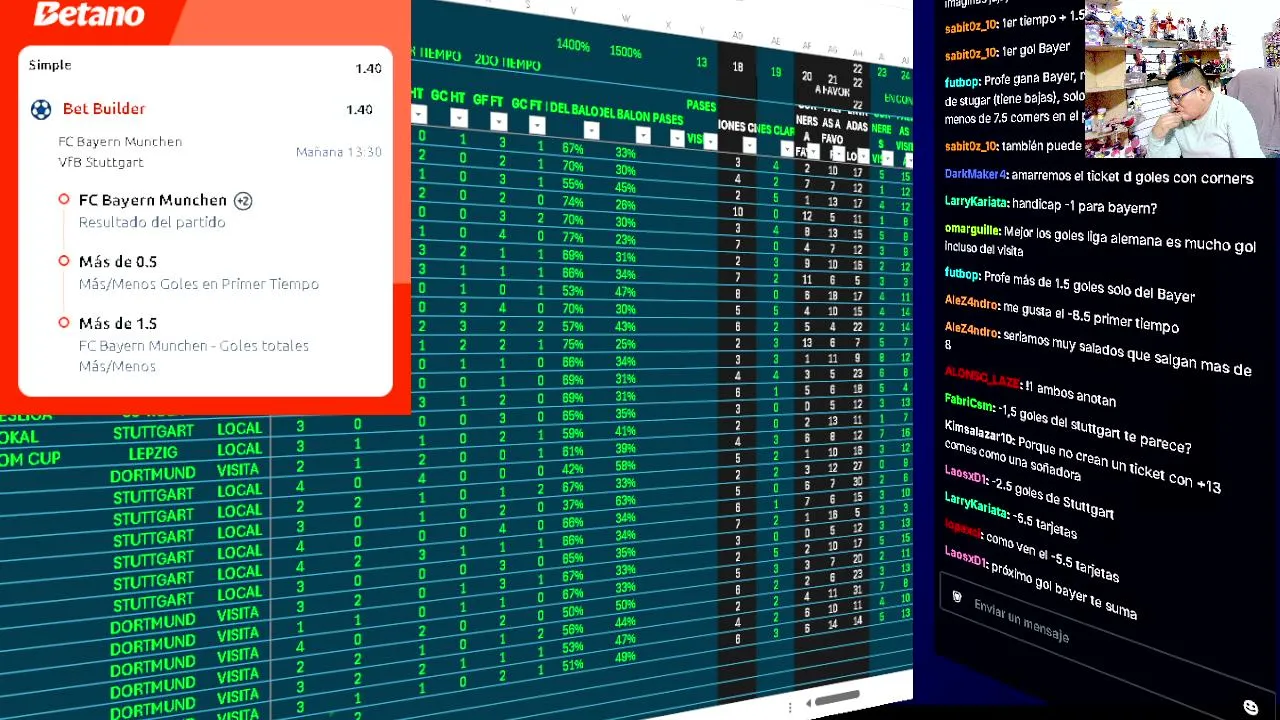1280x720 pixels.
Task: Open the second DEL BALON column filter dropdown
Action: point(643,136)
